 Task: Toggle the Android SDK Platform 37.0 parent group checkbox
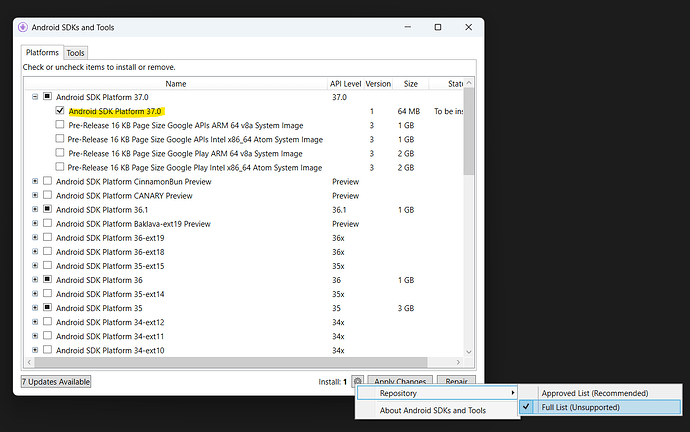(x=48, y=96)
